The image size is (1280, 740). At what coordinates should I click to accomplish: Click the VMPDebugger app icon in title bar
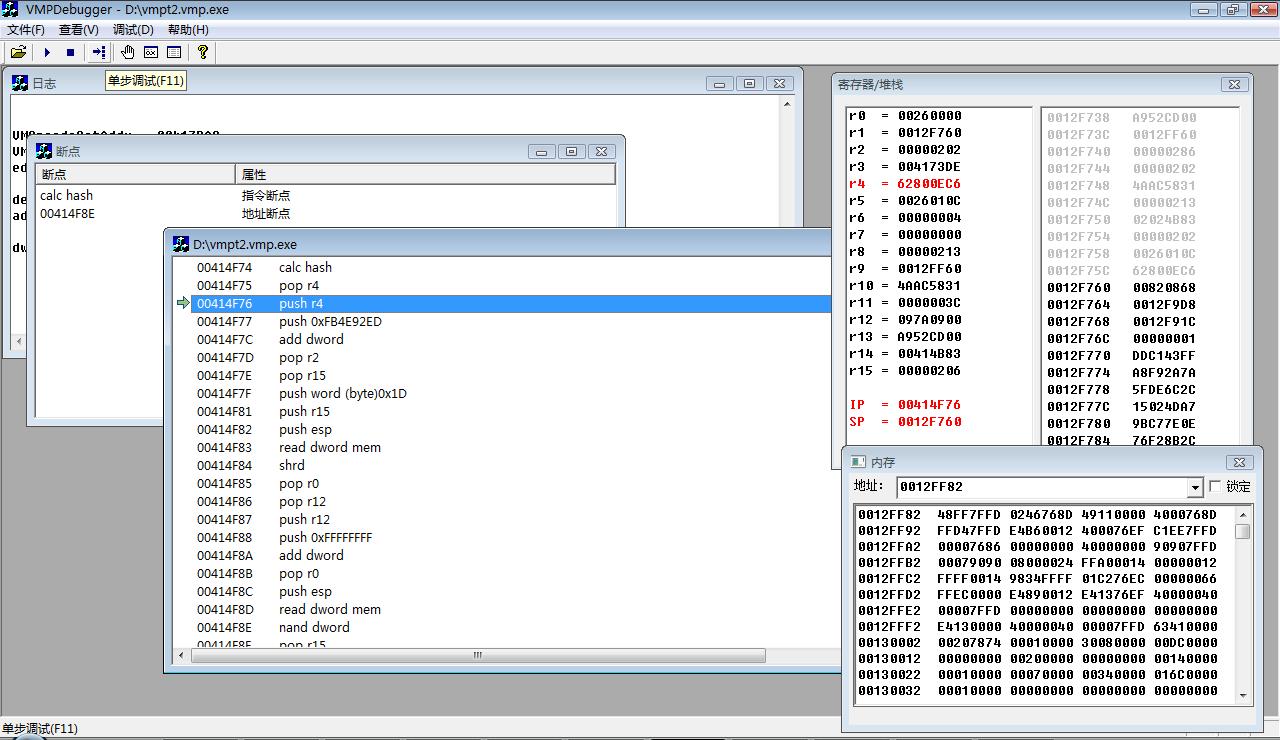click(x=12, y=9)
